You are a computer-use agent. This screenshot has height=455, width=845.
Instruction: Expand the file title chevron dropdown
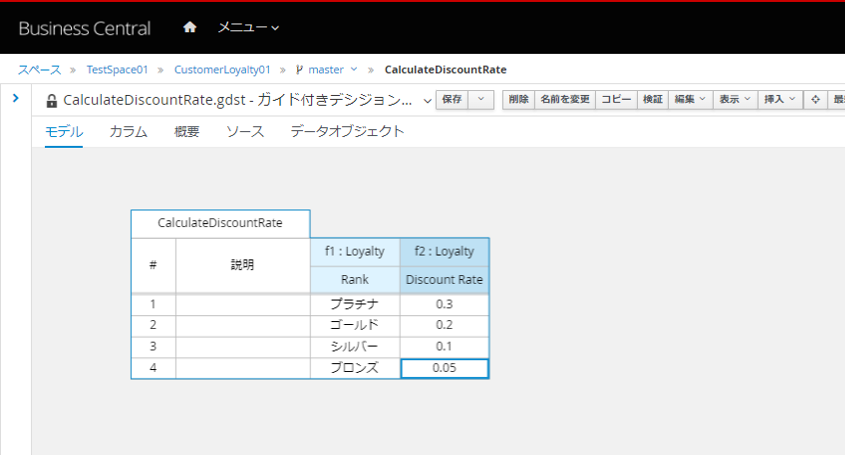[427, 101]
